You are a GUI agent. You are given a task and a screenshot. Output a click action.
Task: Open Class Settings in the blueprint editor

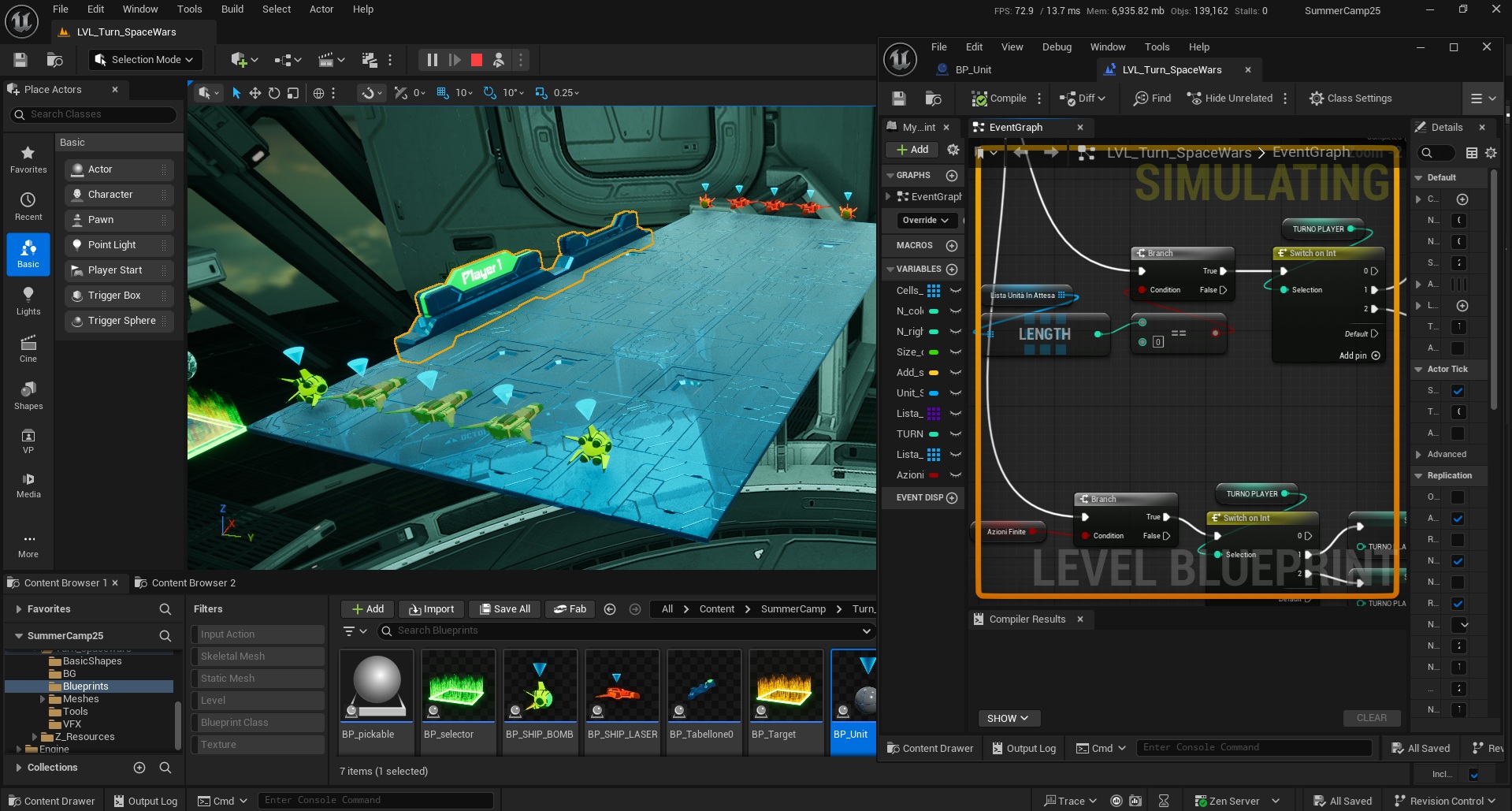(1350, 99)
